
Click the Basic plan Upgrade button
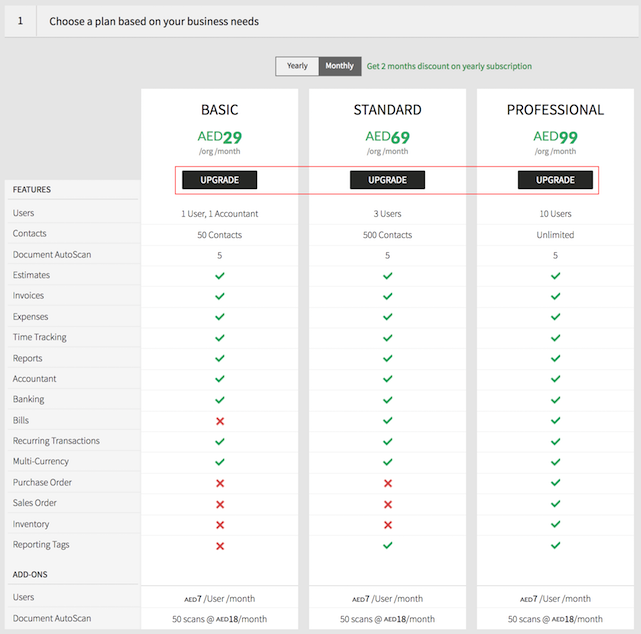pos(219,180)
